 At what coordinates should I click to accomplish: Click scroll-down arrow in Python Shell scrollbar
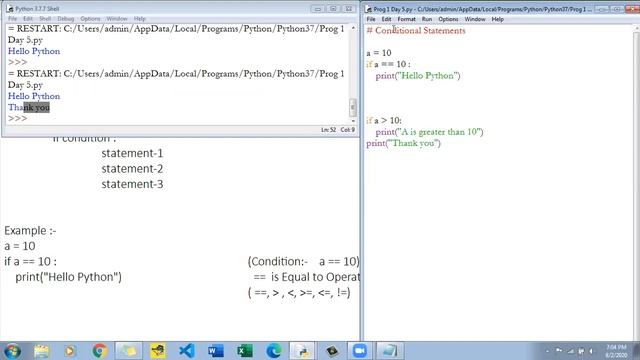353,121
